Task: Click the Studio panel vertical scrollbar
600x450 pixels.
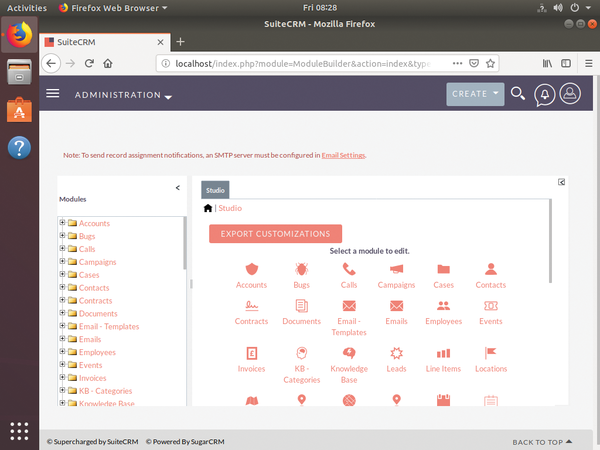Action: (551, 241)
